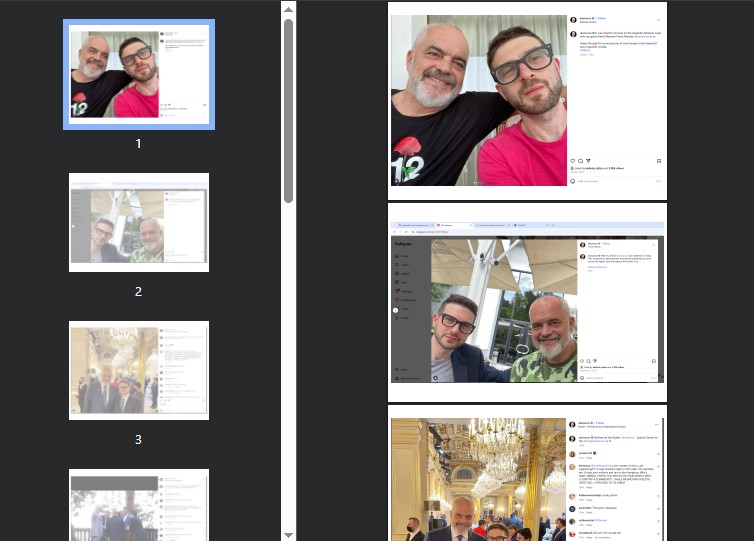Click the thumbnail panel scrollbar handle
This screenshot has height=541, width=754.
pos(288,110)
